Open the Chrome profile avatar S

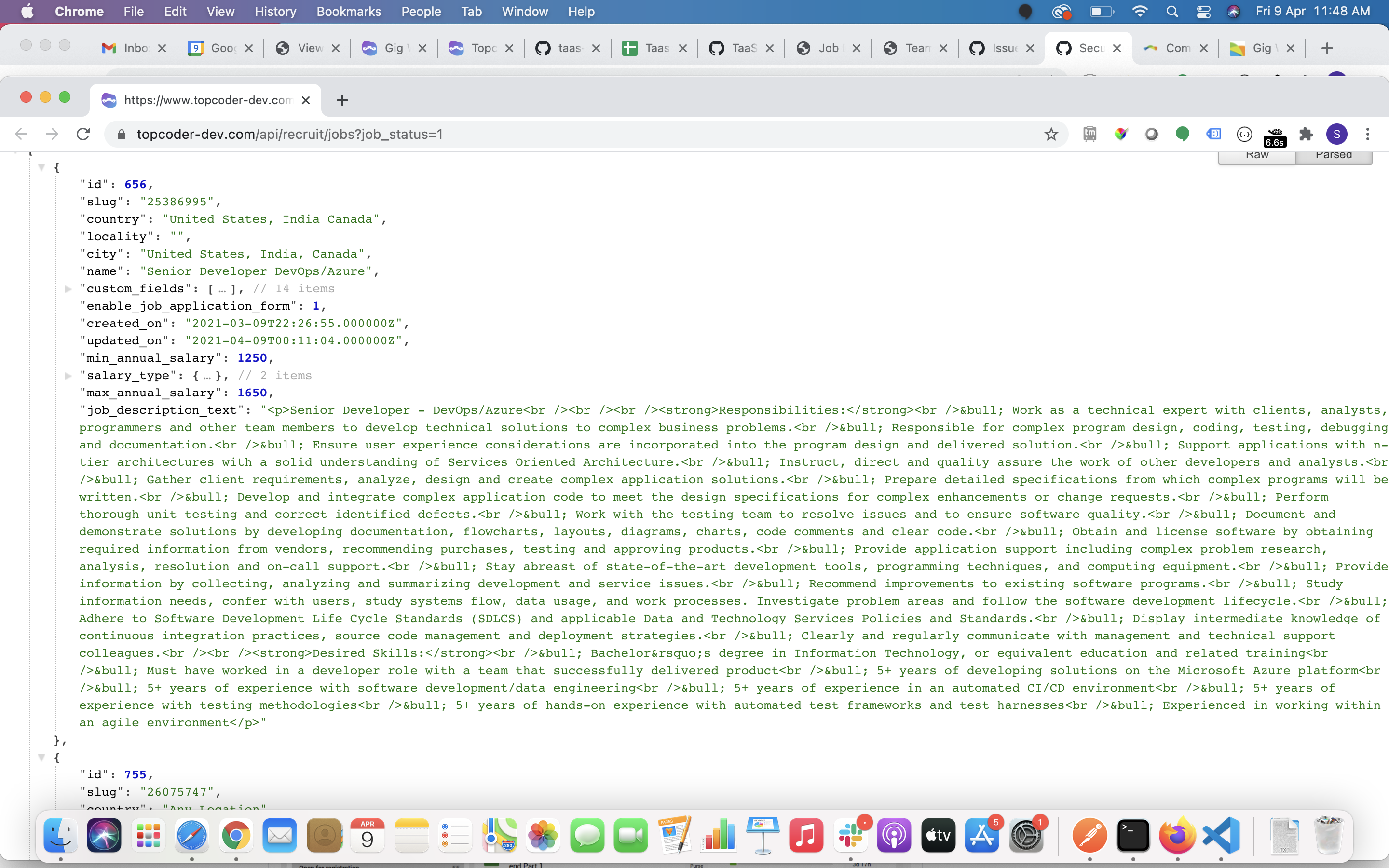click(1337, 135)
